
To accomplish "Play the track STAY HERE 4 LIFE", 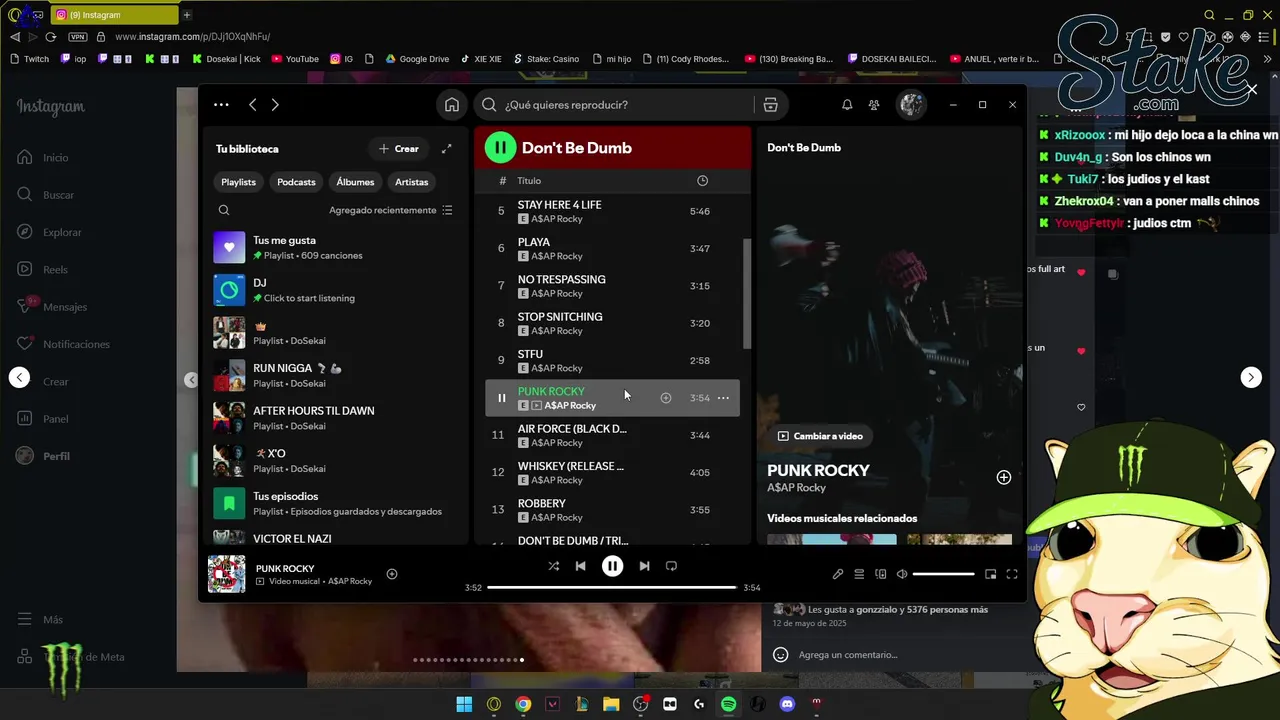I will click(612, 211).
